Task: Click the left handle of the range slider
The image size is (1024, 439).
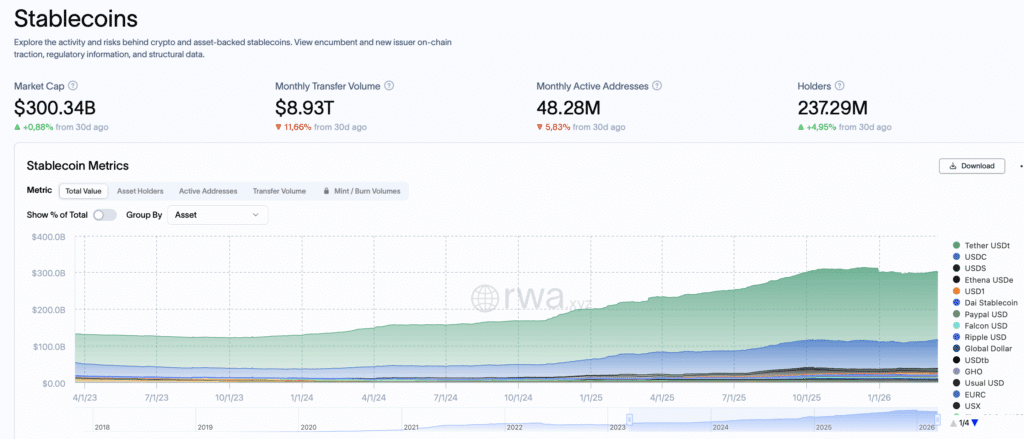Action: [629, 418]
